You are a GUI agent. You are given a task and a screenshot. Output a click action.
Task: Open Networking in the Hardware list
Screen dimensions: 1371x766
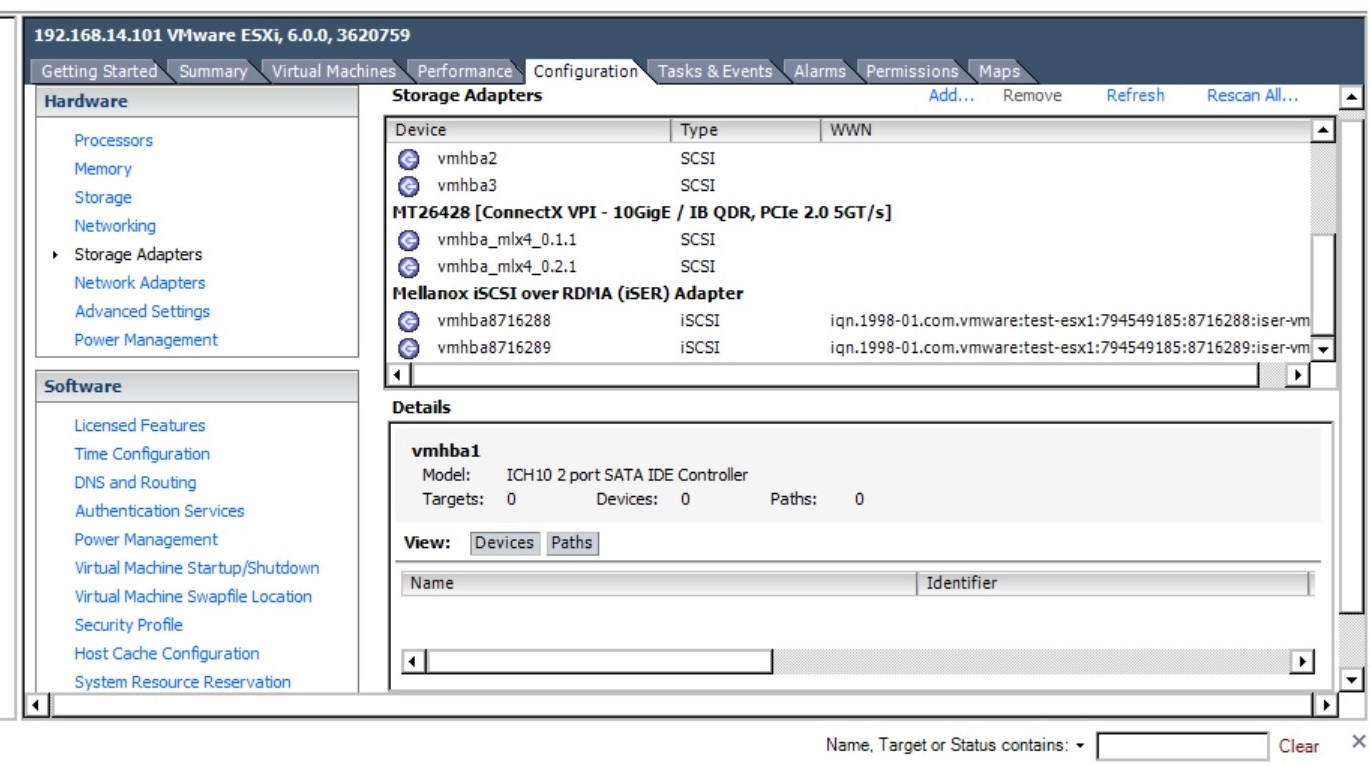click(115, 226)
